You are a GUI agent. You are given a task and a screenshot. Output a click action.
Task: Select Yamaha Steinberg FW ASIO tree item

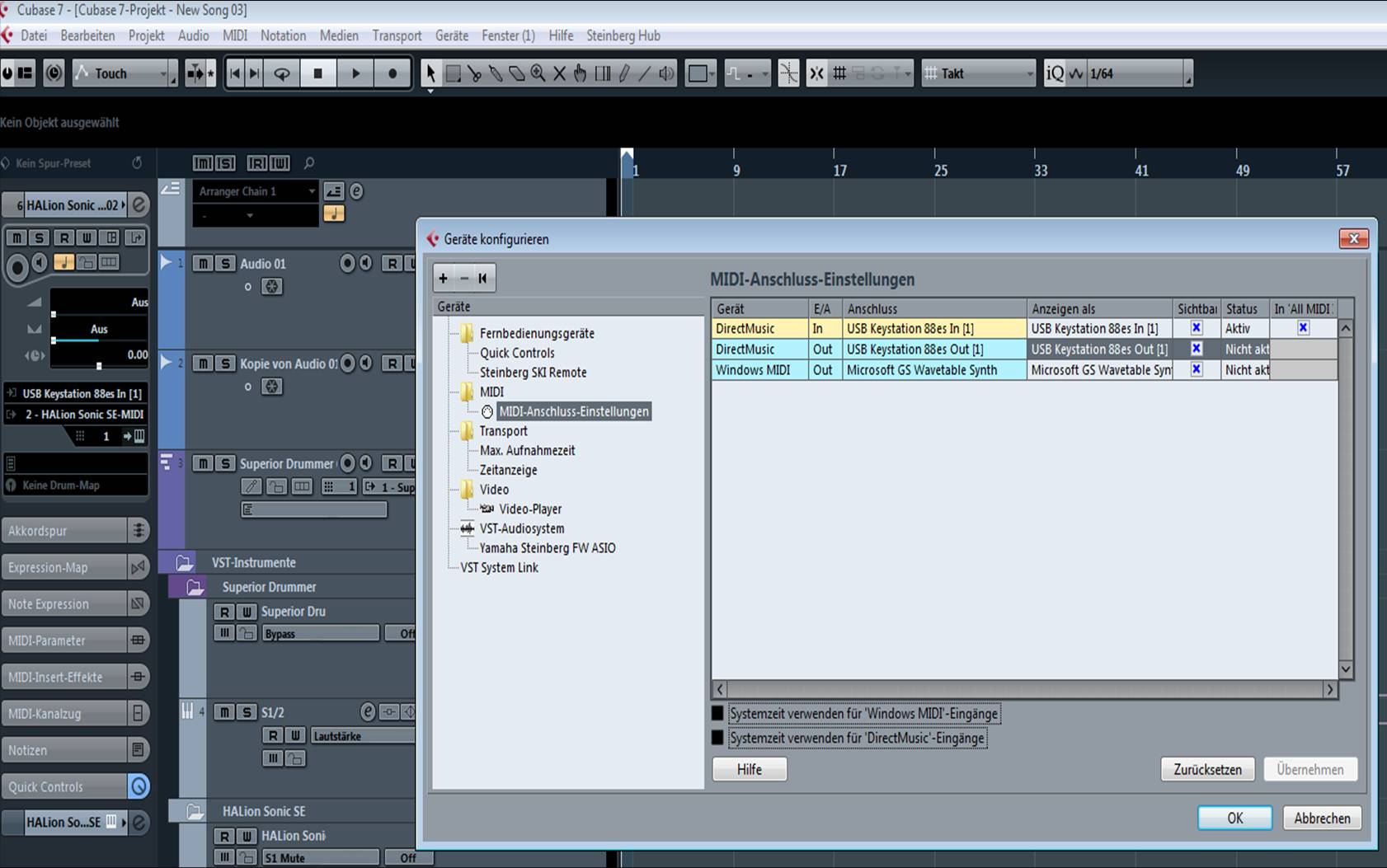[548, 548]
